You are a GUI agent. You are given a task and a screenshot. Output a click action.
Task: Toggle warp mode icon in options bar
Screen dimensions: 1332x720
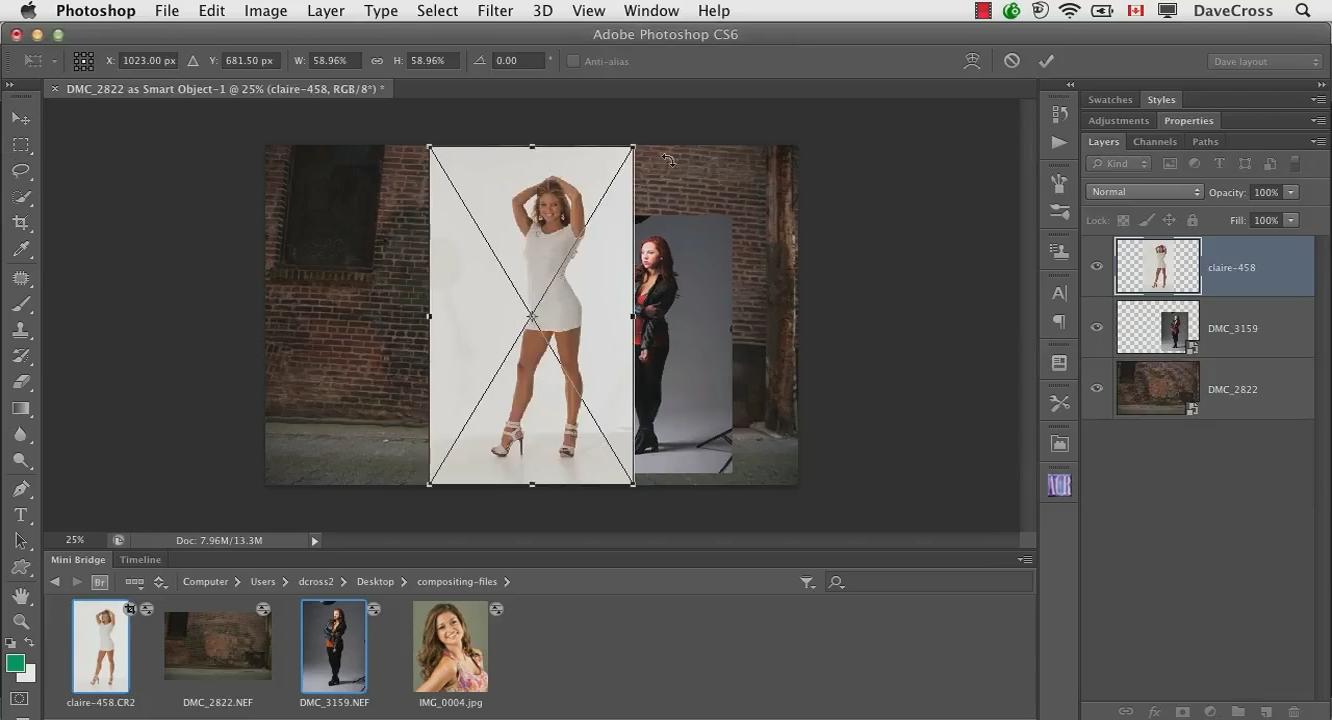(972, 61)
